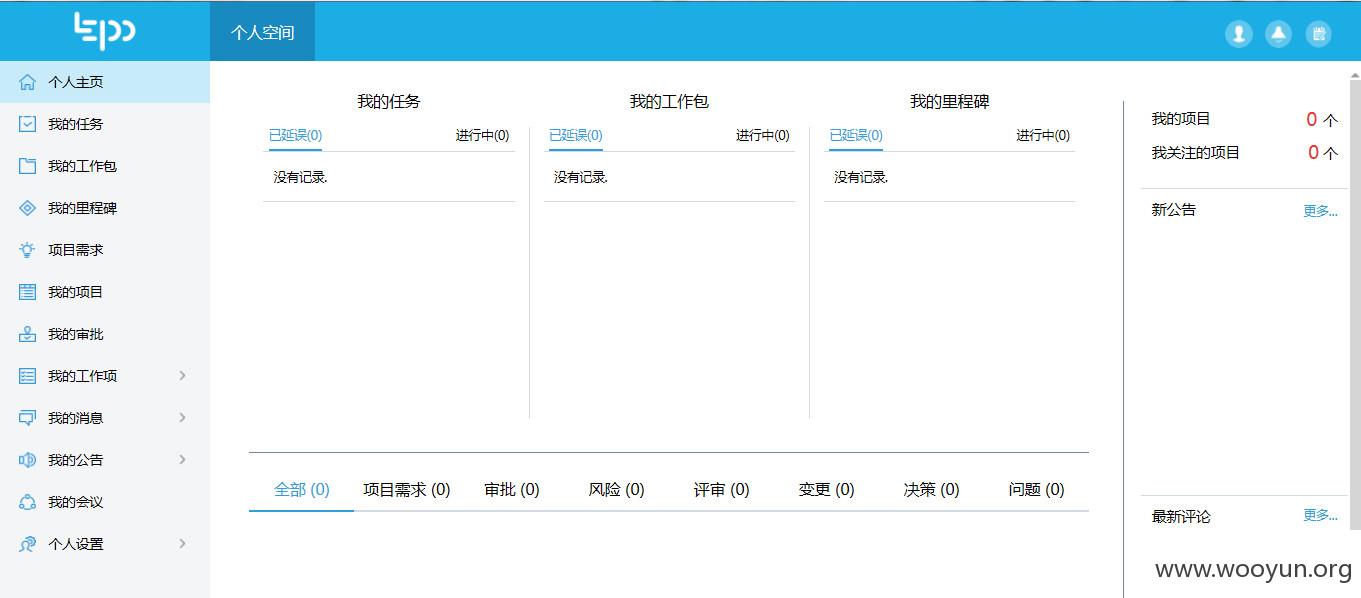Click 更多... link next to 新公告
1361x598 pixels.
tap(1320, 211)
